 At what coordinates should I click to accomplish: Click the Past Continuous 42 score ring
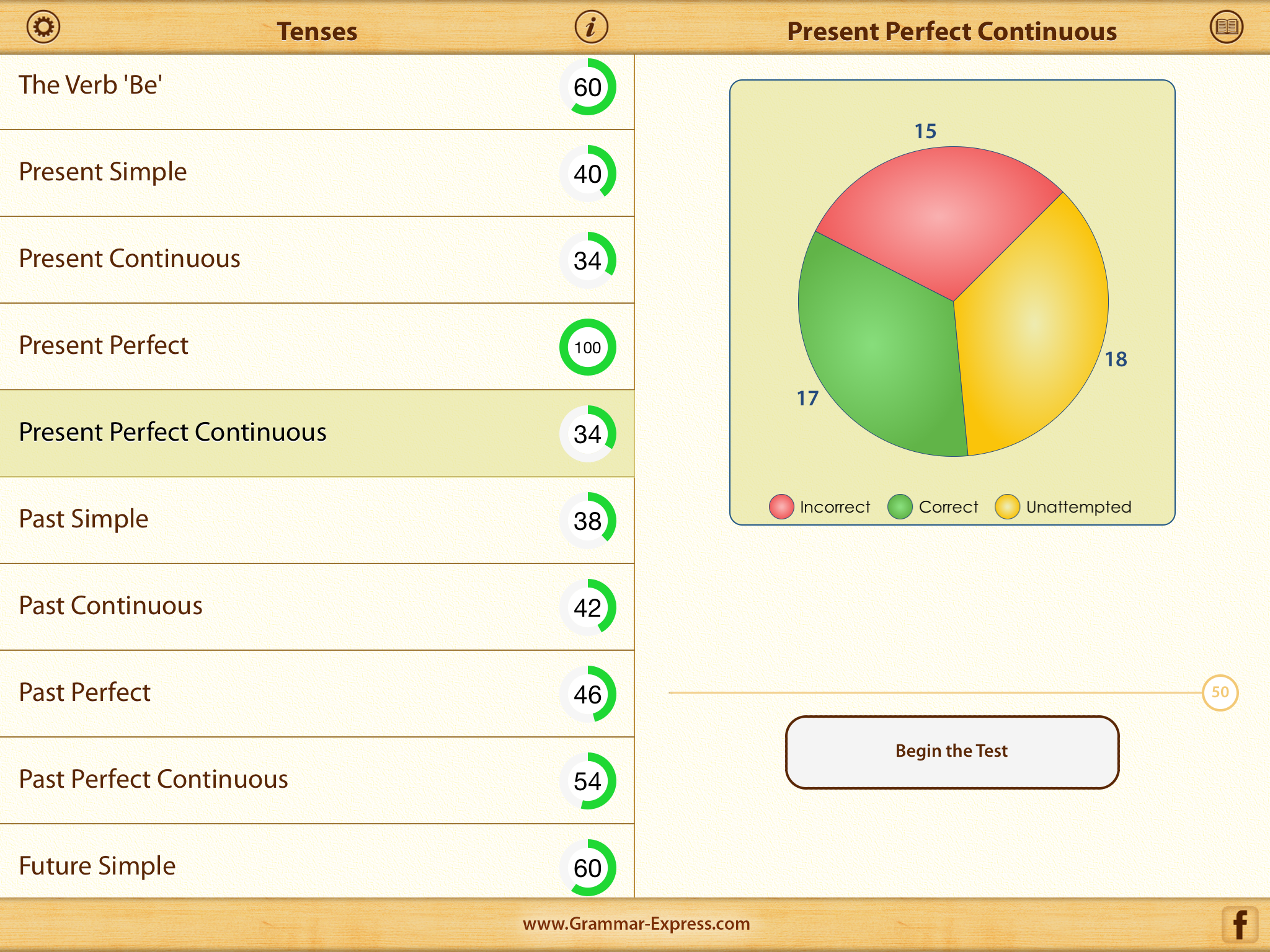tap(587, 607)
